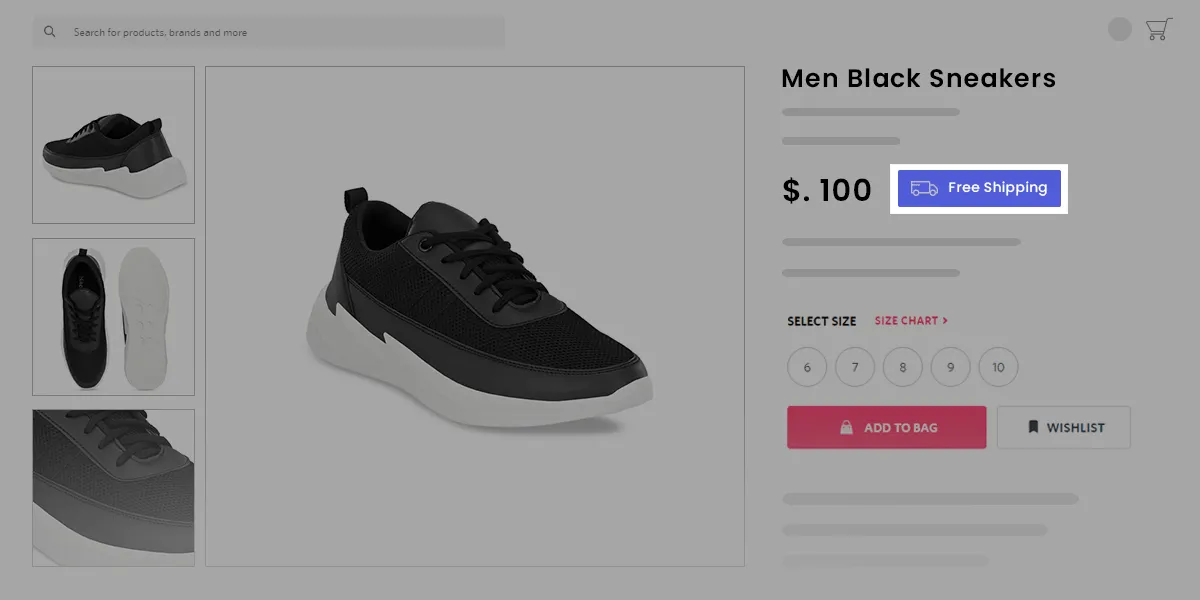Click the main sneaker product image

point(475,316)
